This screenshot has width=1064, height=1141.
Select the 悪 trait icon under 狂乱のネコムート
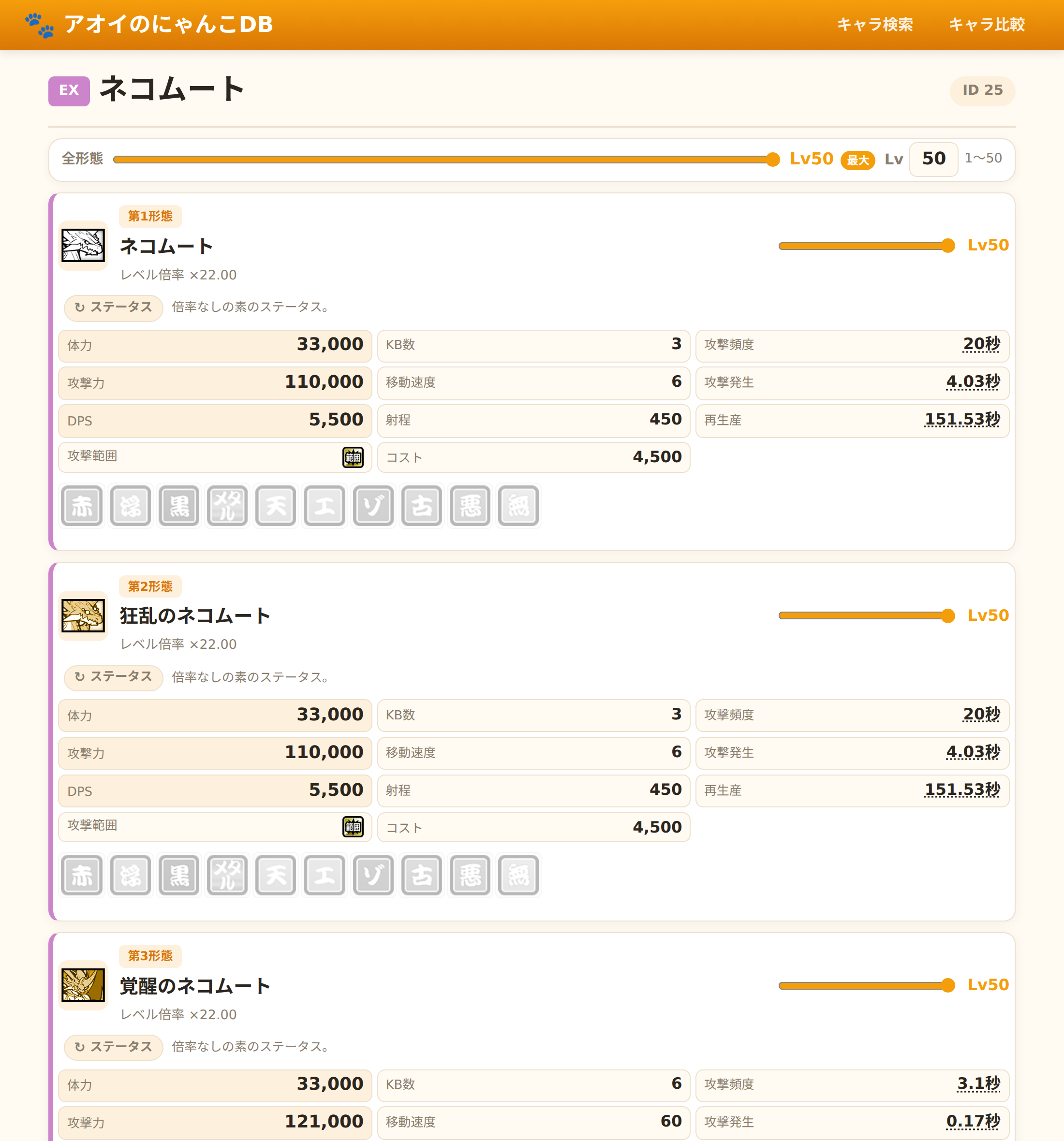(x=470, y=875)
